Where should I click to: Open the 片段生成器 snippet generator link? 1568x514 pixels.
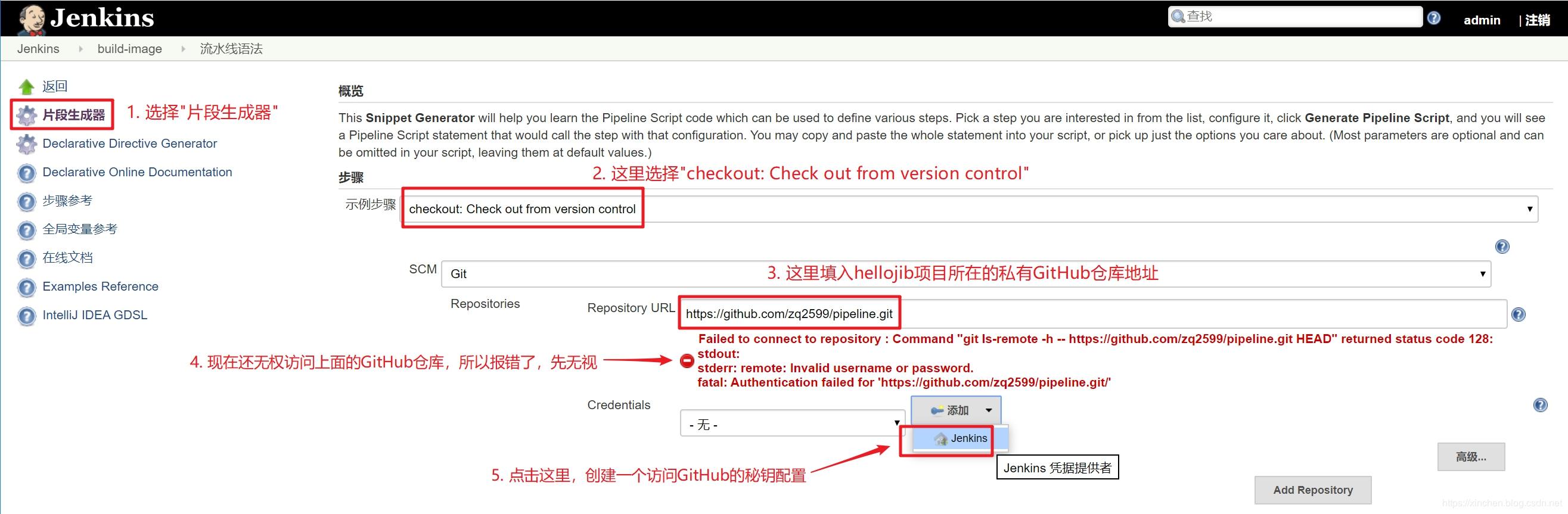(x=74, y=115)
